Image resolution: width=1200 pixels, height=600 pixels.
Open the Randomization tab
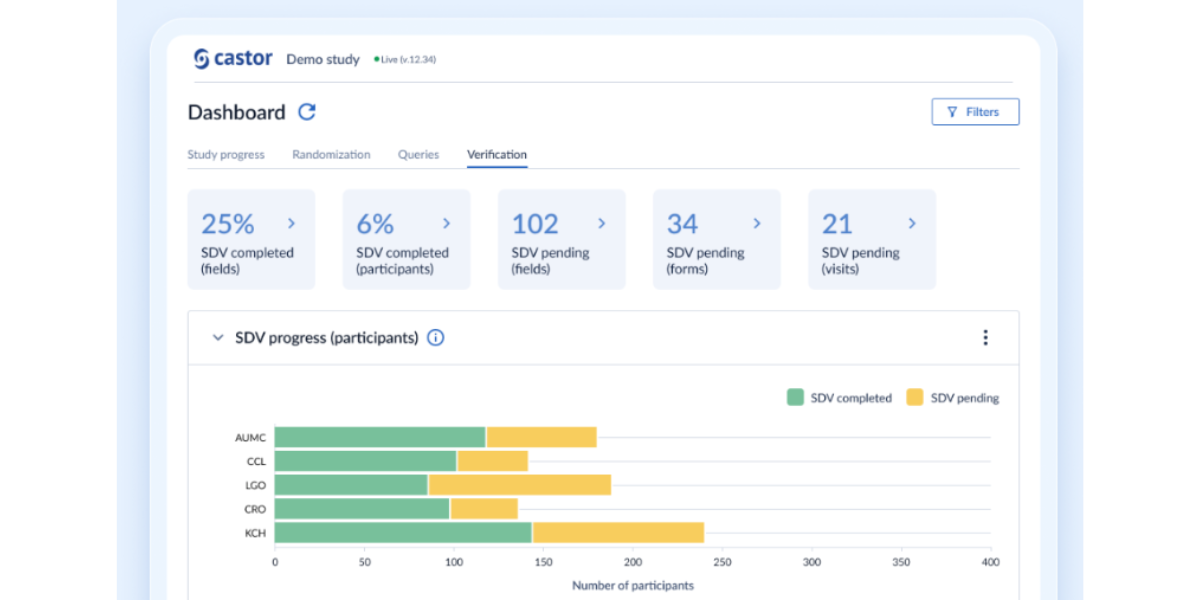coord(331,154)
